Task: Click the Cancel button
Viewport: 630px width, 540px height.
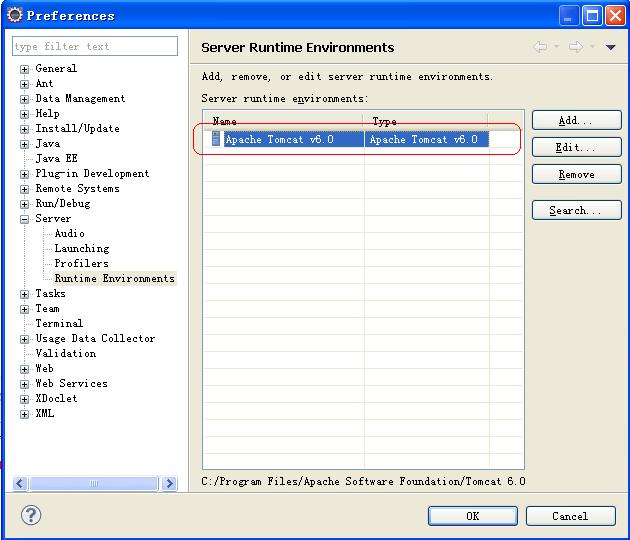Action: (571, 516)
